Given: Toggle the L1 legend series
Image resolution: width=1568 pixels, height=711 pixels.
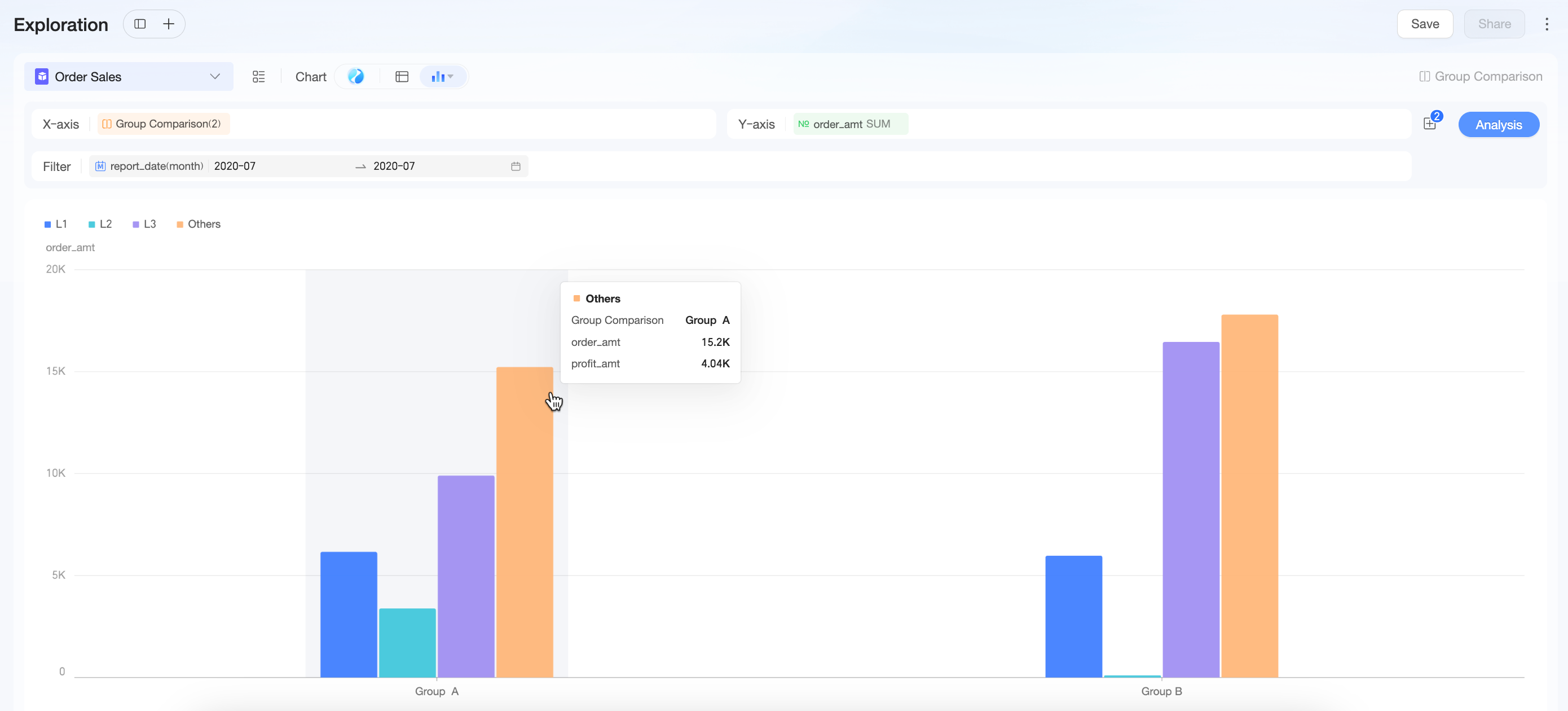Looking at the screenshot, I should click(55, 224).
